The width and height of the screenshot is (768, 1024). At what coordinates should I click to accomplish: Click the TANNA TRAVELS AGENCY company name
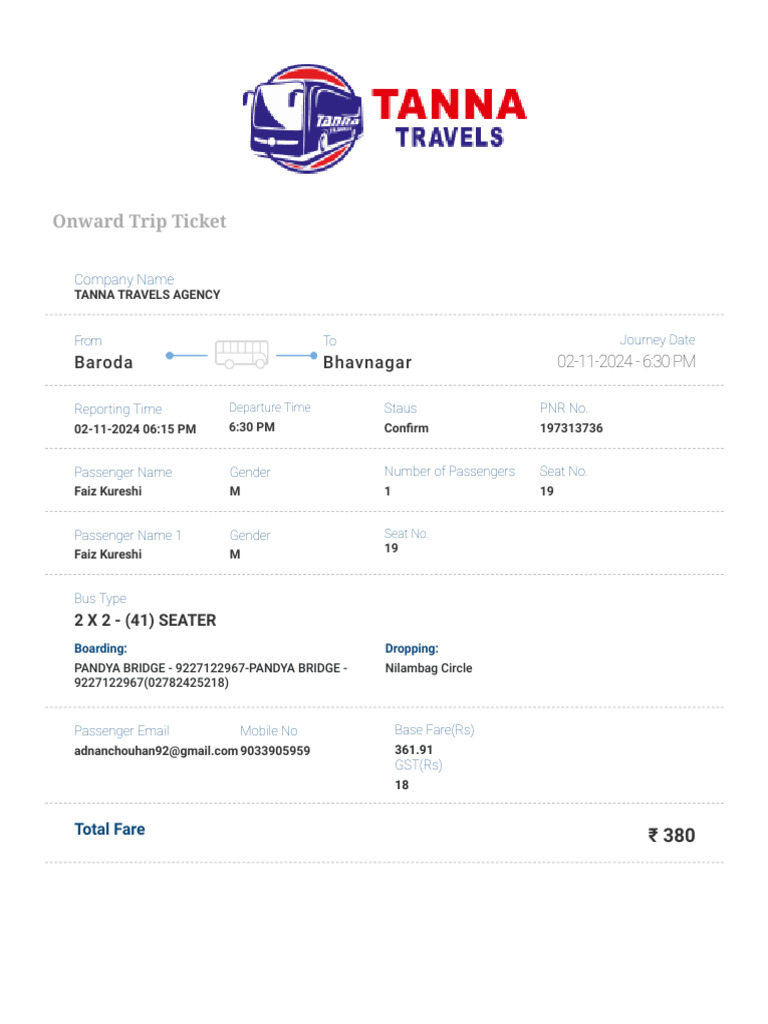coord(147,295)
